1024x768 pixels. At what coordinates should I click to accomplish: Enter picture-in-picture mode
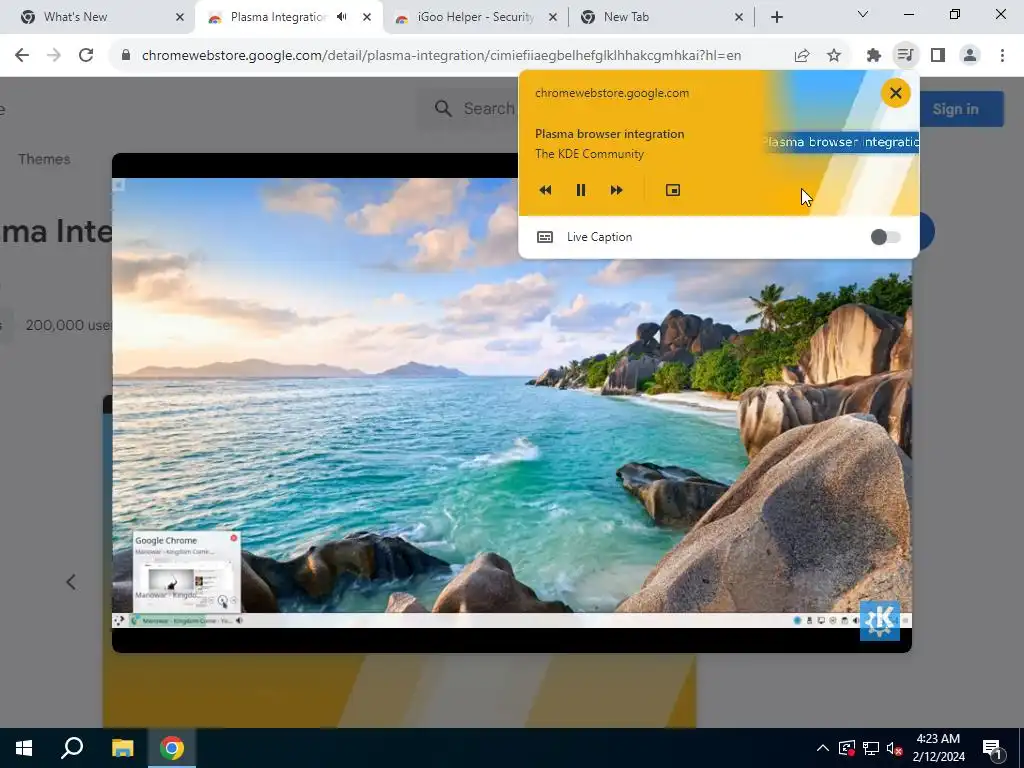pos(673,190)
